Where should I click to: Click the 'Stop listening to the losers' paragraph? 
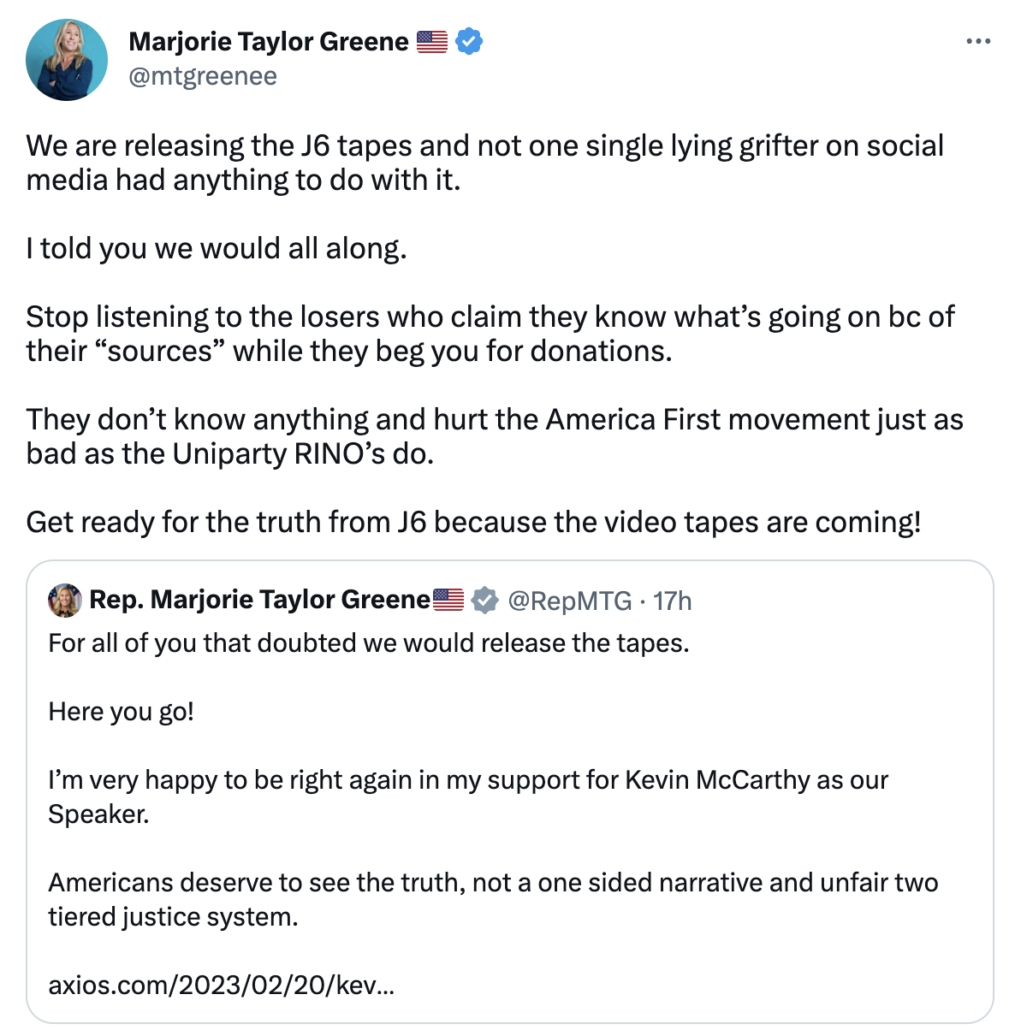point(489,335)
